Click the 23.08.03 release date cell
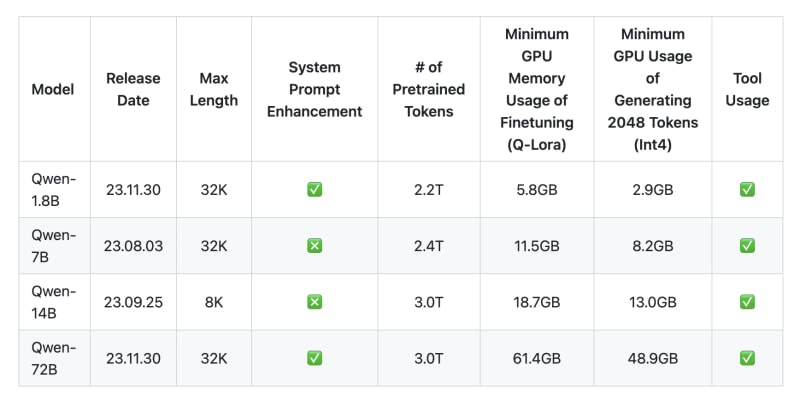800x400 pixels. pyautogui.click(x=133, y=246)
